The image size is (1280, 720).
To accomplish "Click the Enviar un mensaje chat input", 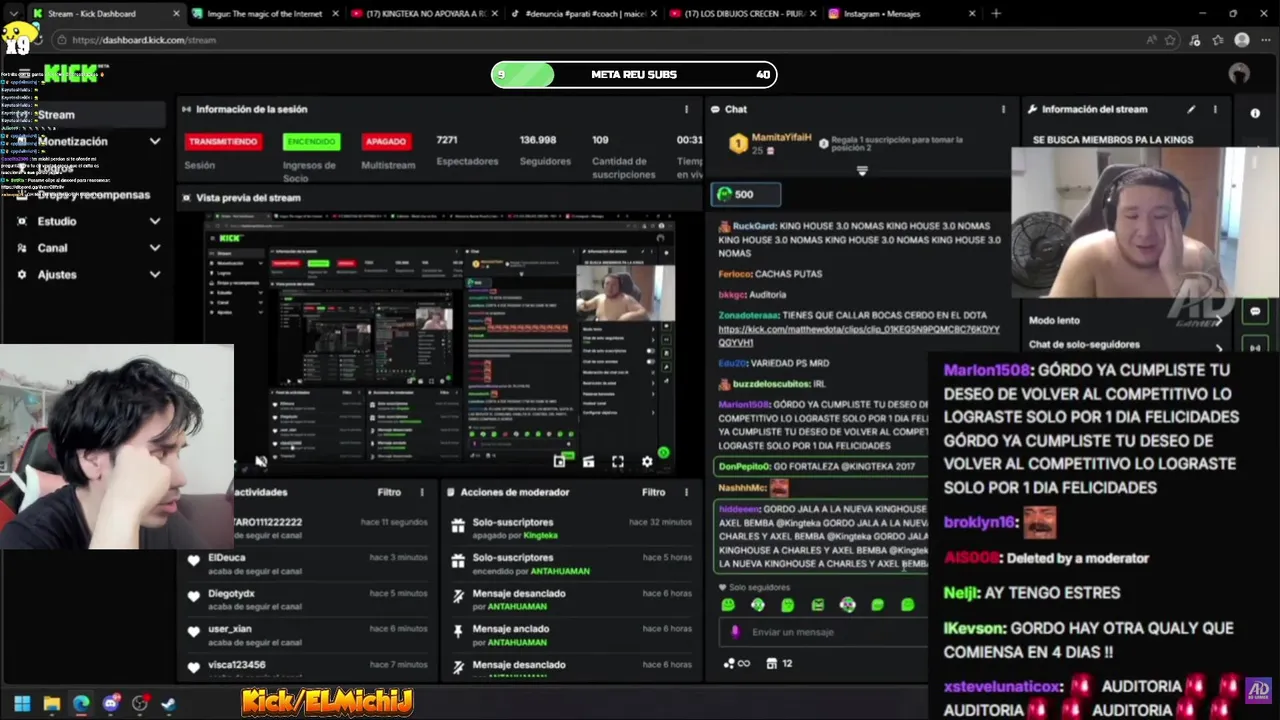I will [822, 632].
